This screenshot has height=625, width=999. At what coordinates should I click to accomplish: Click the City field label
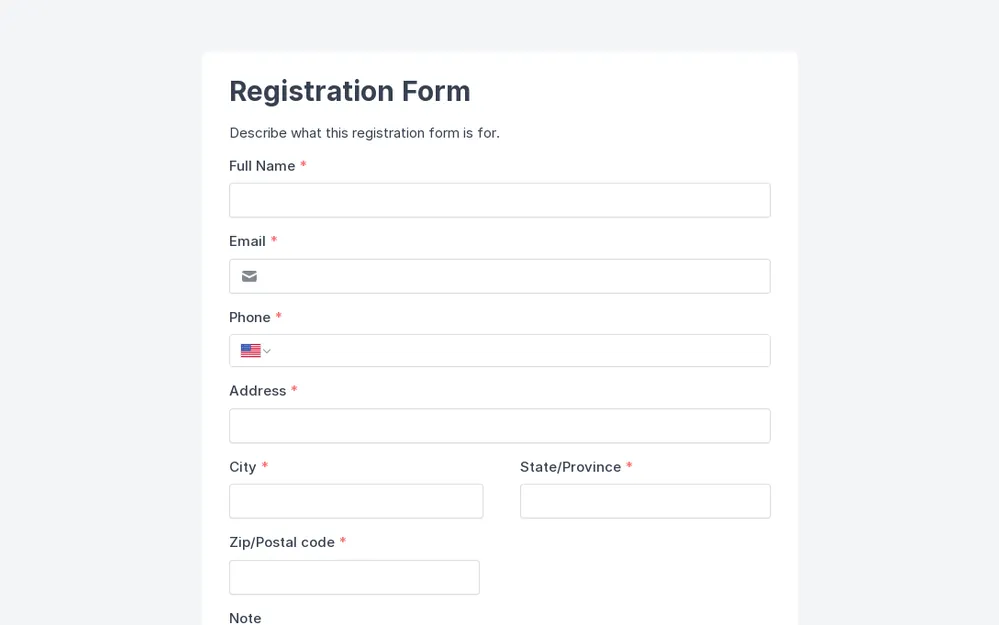[243, 467]
